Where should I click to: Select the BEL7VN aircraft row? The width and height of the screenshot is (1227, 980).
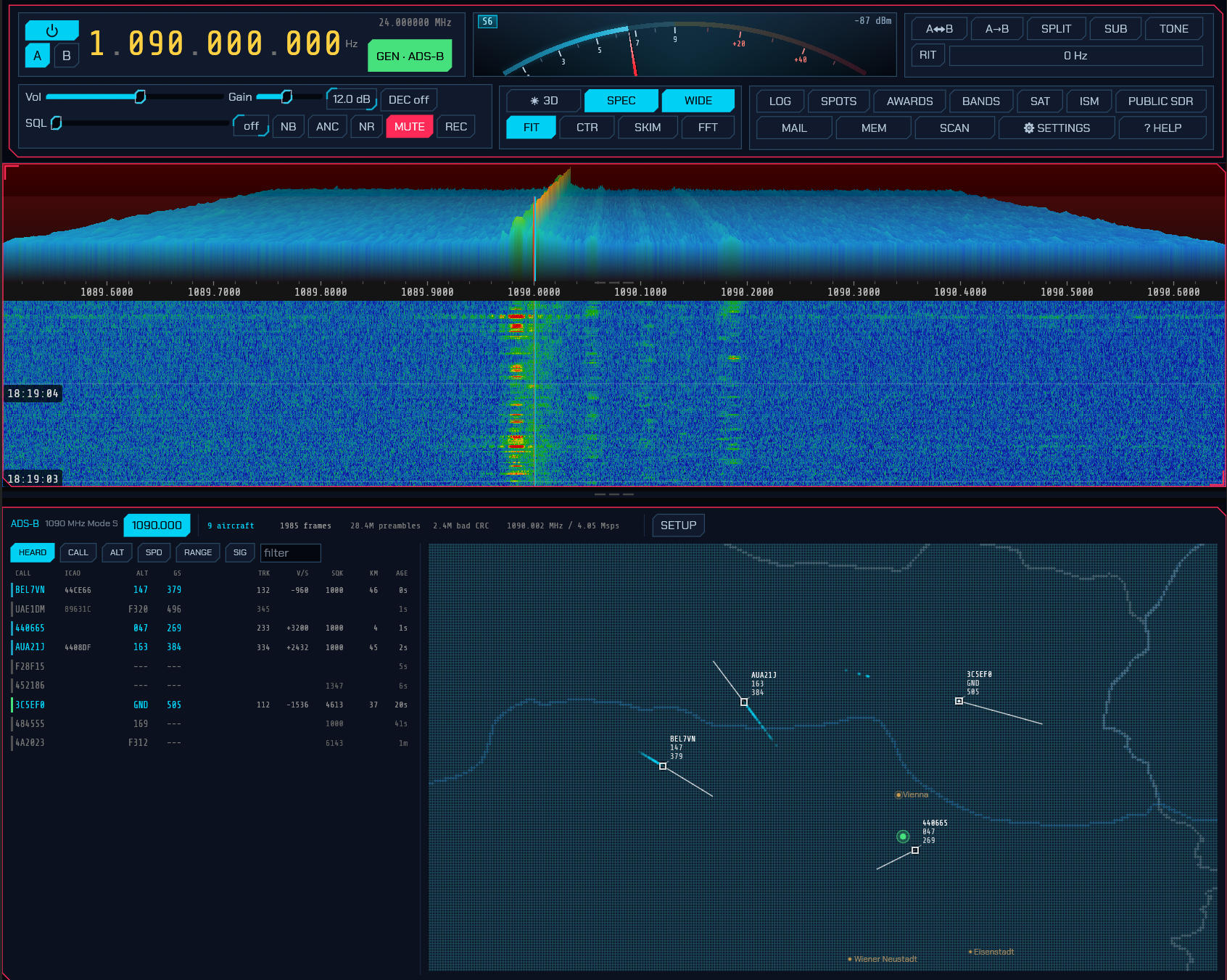[210, 590]
